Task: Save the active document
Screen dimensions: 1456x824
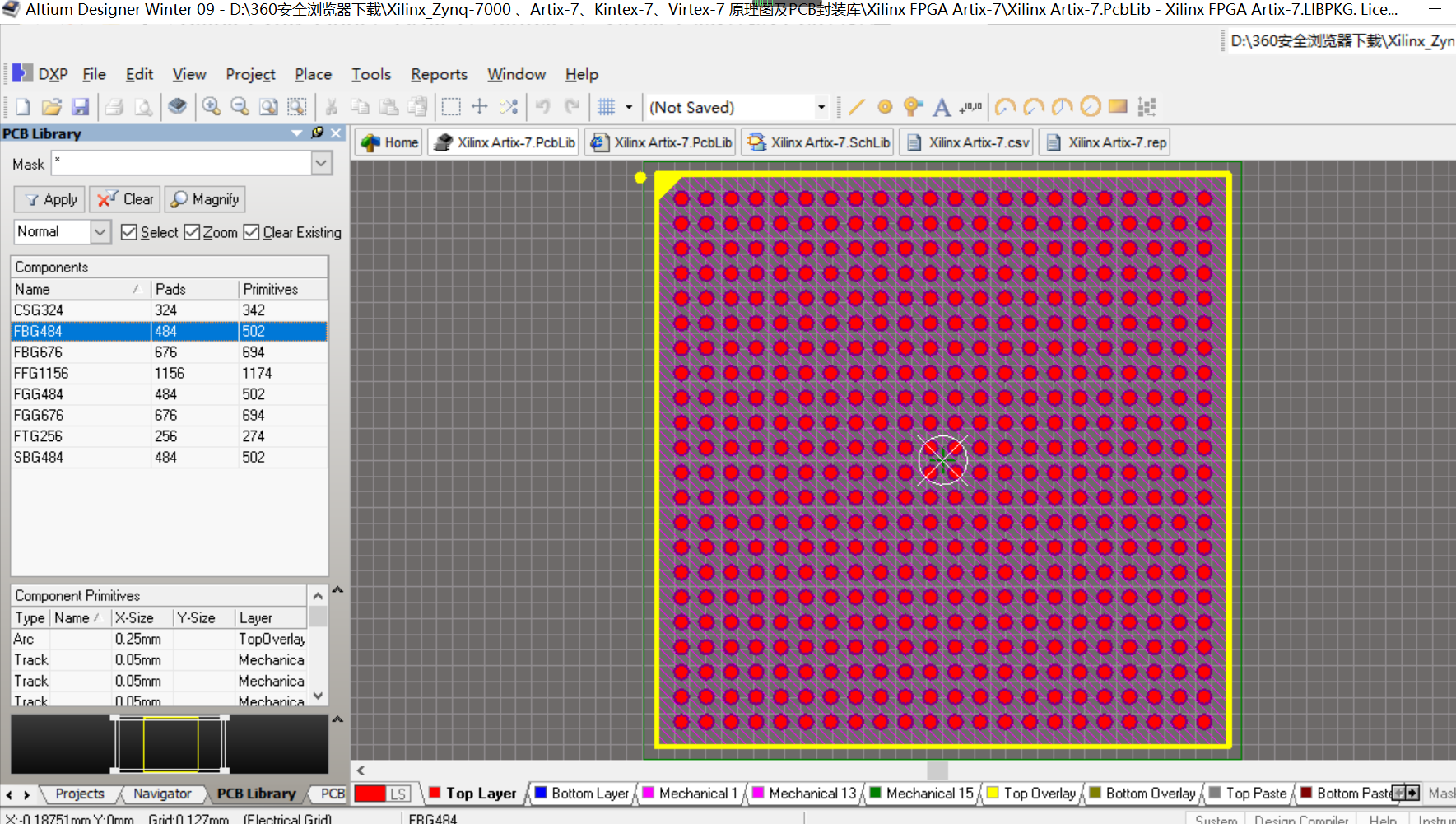Action: (80, 107)
